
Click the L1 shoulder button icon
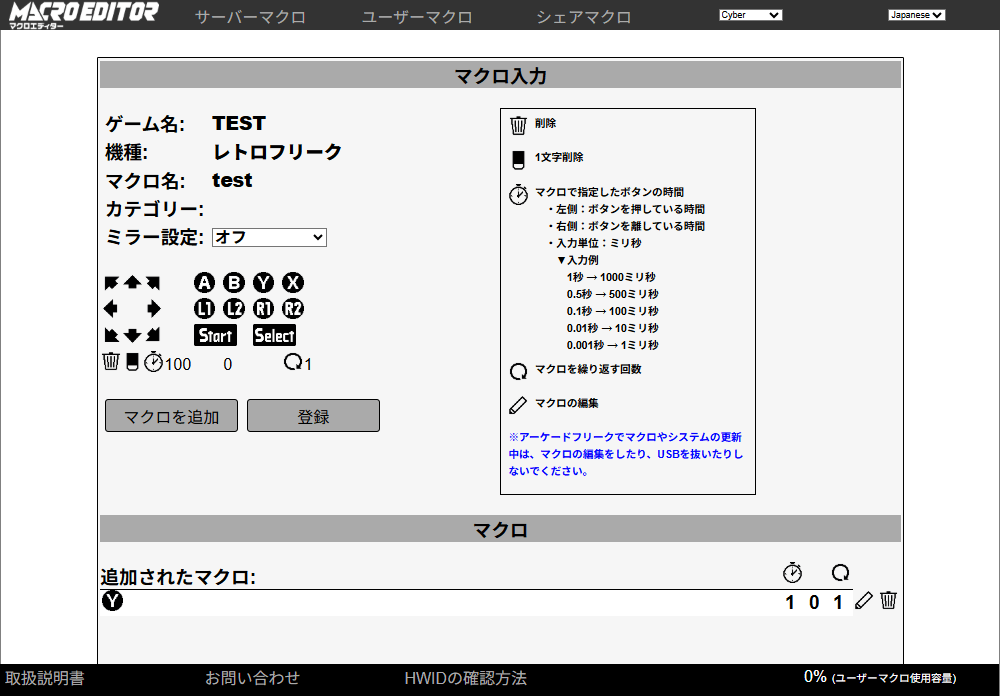(205, 309)
